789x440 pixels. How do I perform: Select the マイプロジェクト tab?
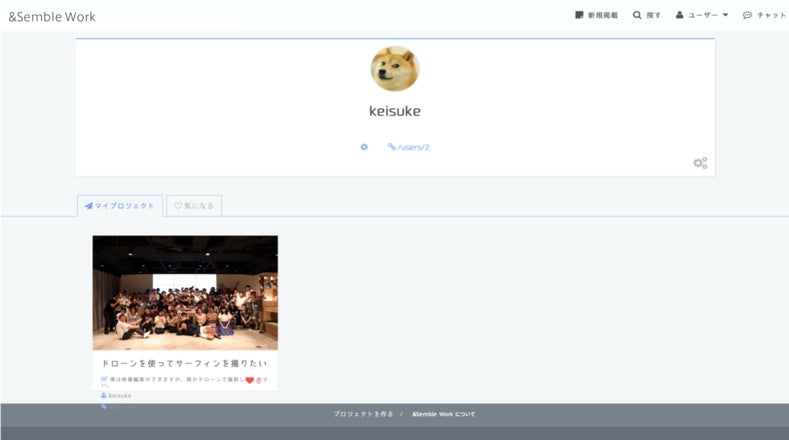coord(120,206)
